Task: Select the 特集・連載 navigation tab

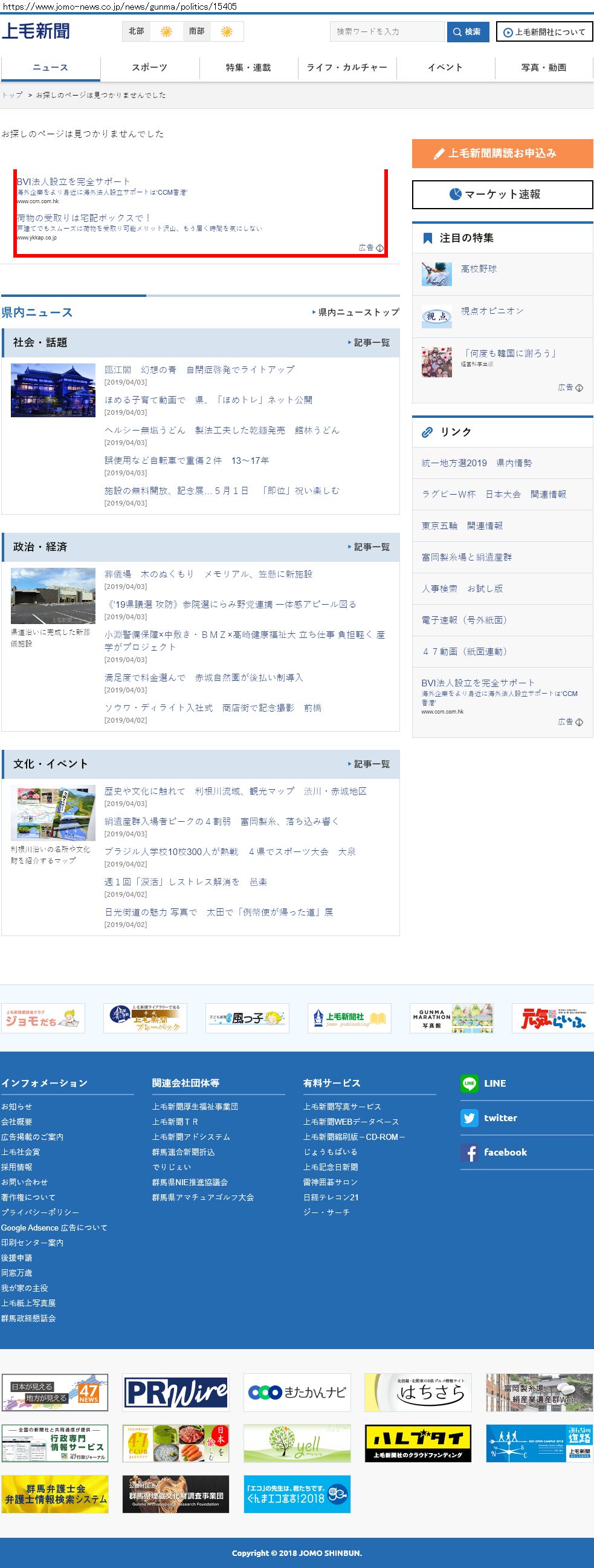Action: click(x=248, y=68)
